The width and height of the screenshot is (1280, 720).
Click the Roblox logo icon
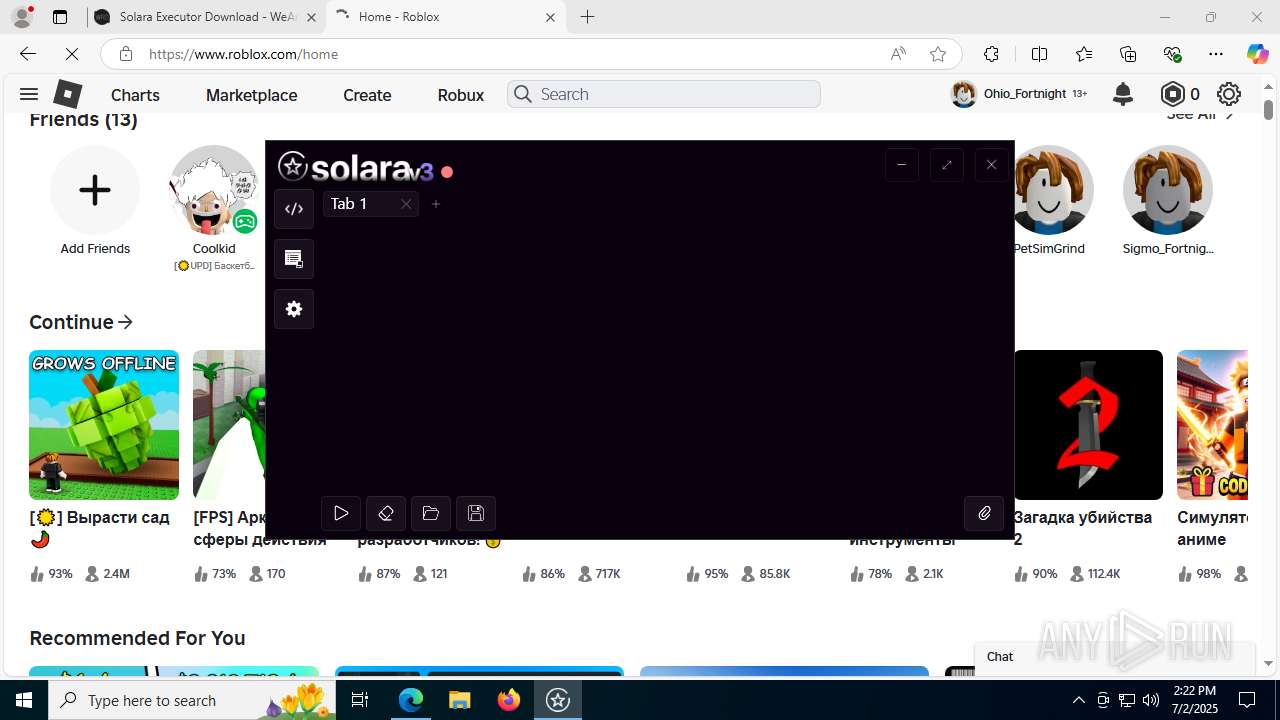coord(67,94)
